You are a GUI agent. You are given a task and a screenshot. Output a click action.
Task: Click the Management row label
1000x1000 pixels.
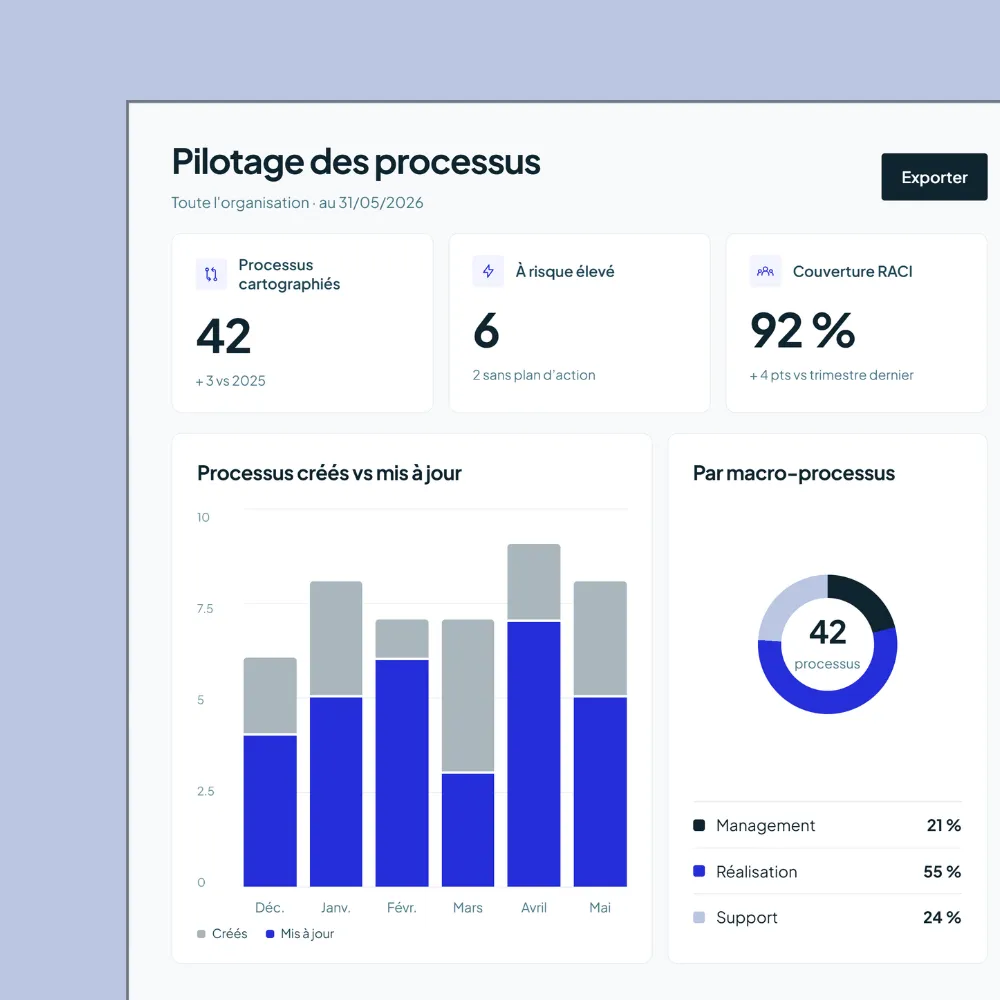coord(765,825)
